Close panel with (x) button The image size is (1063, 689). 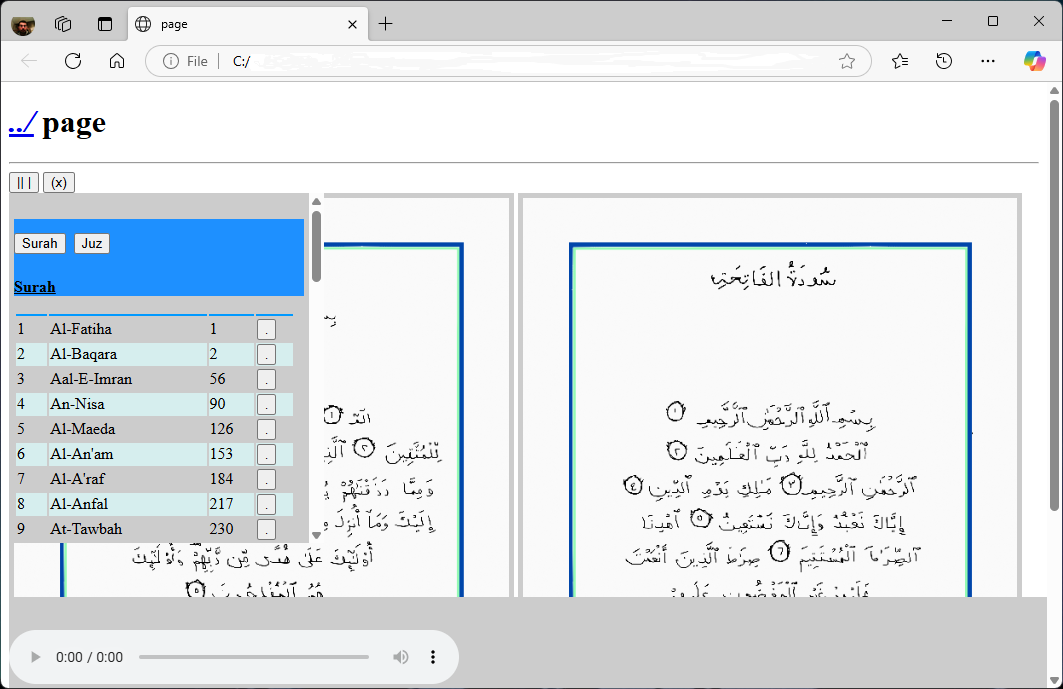point(59,182)
